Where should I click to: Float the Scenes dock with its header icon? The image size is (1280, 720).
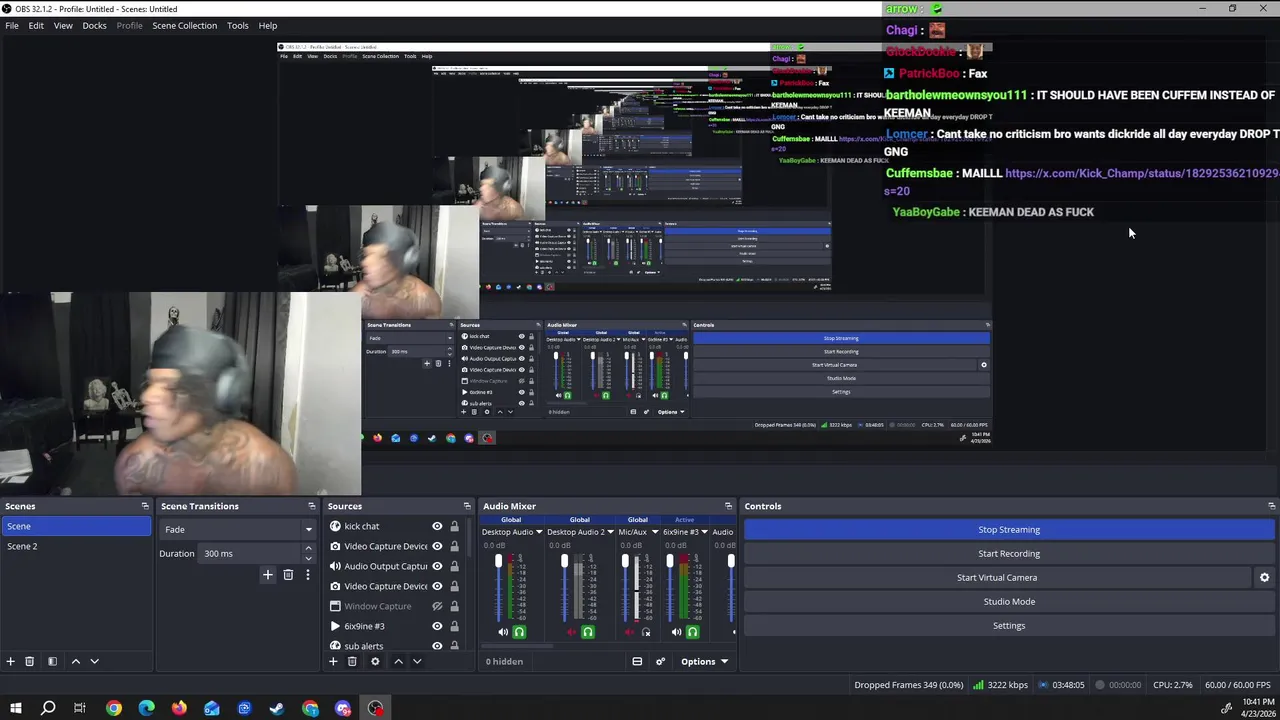145,506
